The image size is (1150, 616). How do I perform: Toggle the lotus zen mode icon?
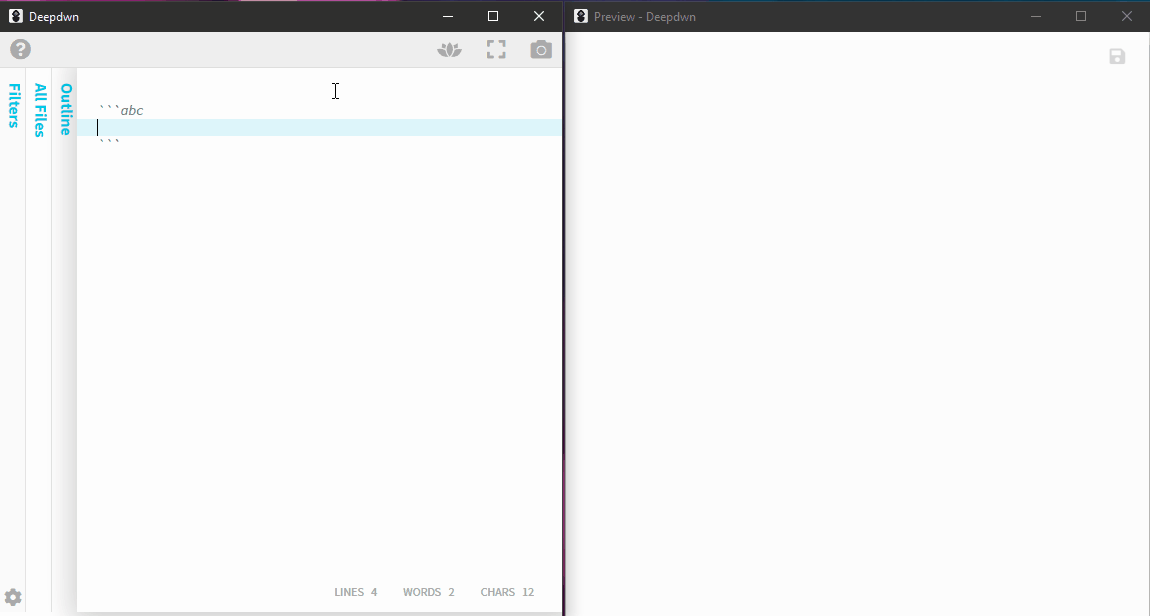(x=450, y=50)
